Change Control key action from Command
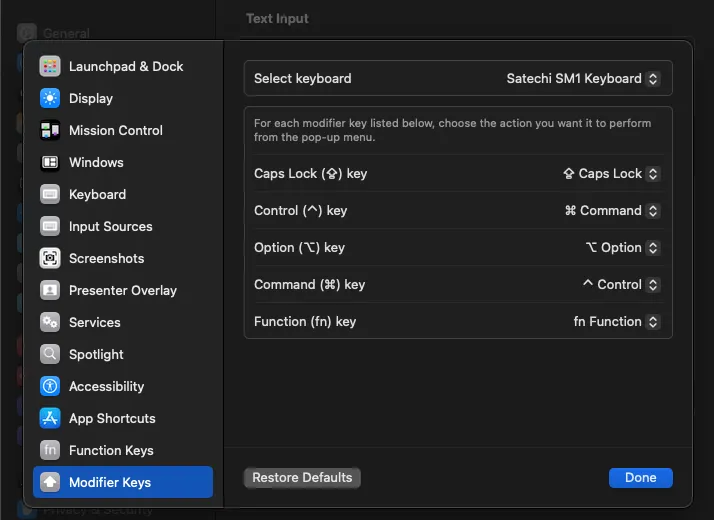This screenshot has width=714, height=520. click(x=612, y=210)
